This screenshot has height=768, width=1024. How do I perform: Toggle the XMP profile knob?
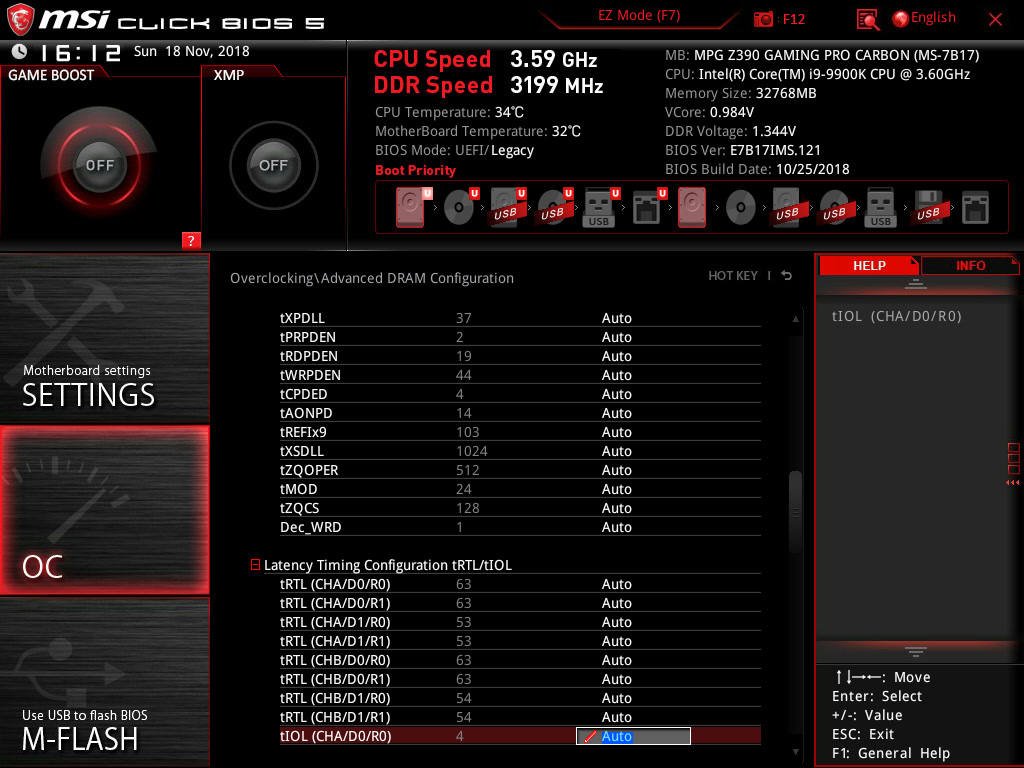point(273,165)
